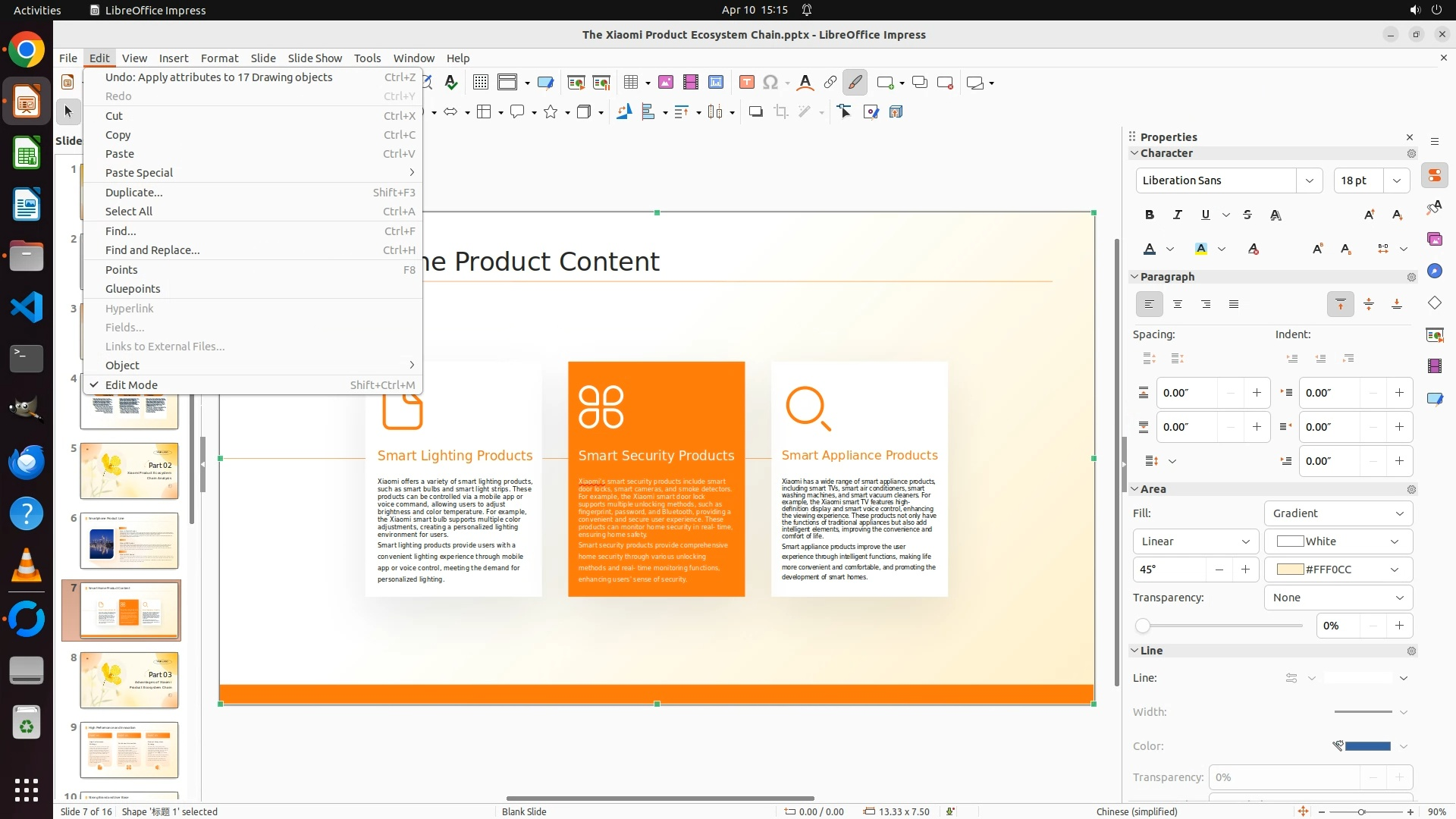Open the Fill type Gradient dropdown
This screenshot has height=819, width=1456.
[1338, 513]
